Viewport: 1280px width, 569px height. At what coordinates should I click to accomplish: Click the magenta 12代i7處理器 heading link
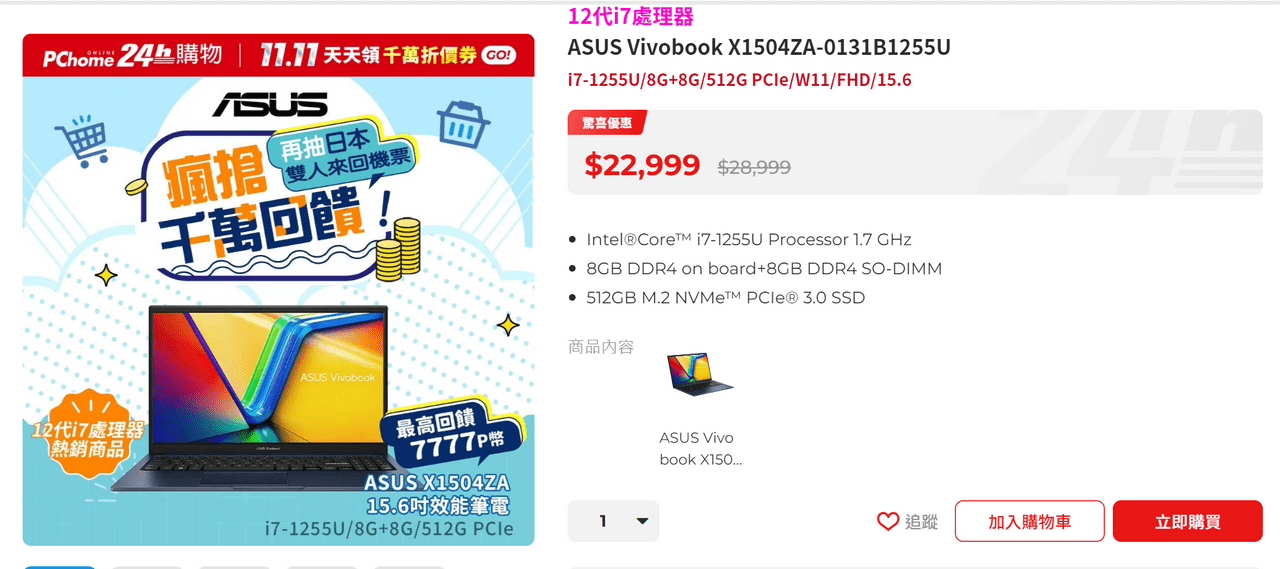(630, 16)
